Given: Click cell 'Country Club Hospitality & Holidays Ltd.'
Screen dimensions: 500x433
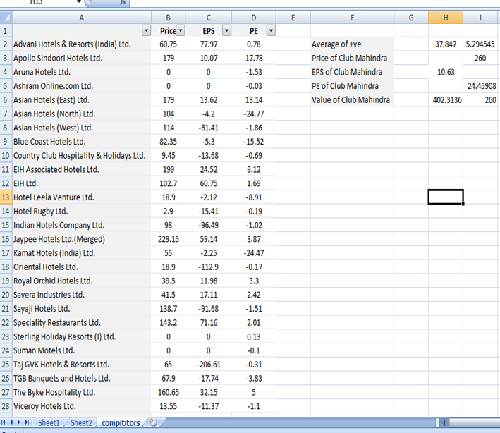Looking at the screenshot, I should tap(82, 156).
